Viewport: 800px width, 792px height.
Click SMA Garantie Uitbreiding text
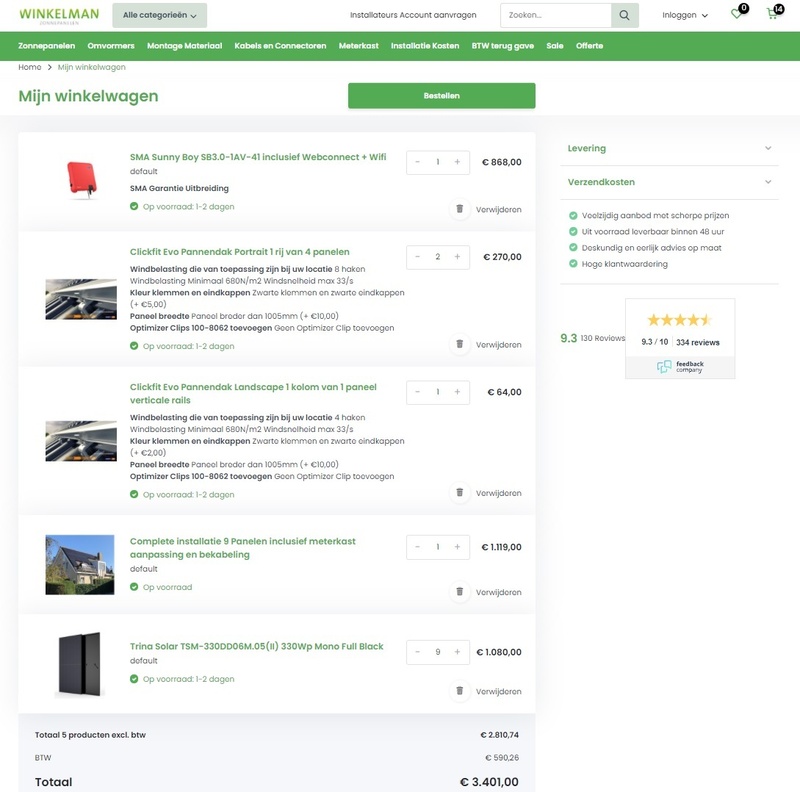coord(179,188)
